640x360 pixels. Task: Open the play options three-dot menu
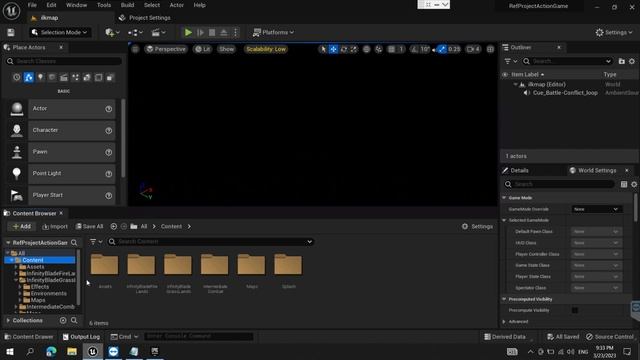pyautogui.click(x=236, y=32)
